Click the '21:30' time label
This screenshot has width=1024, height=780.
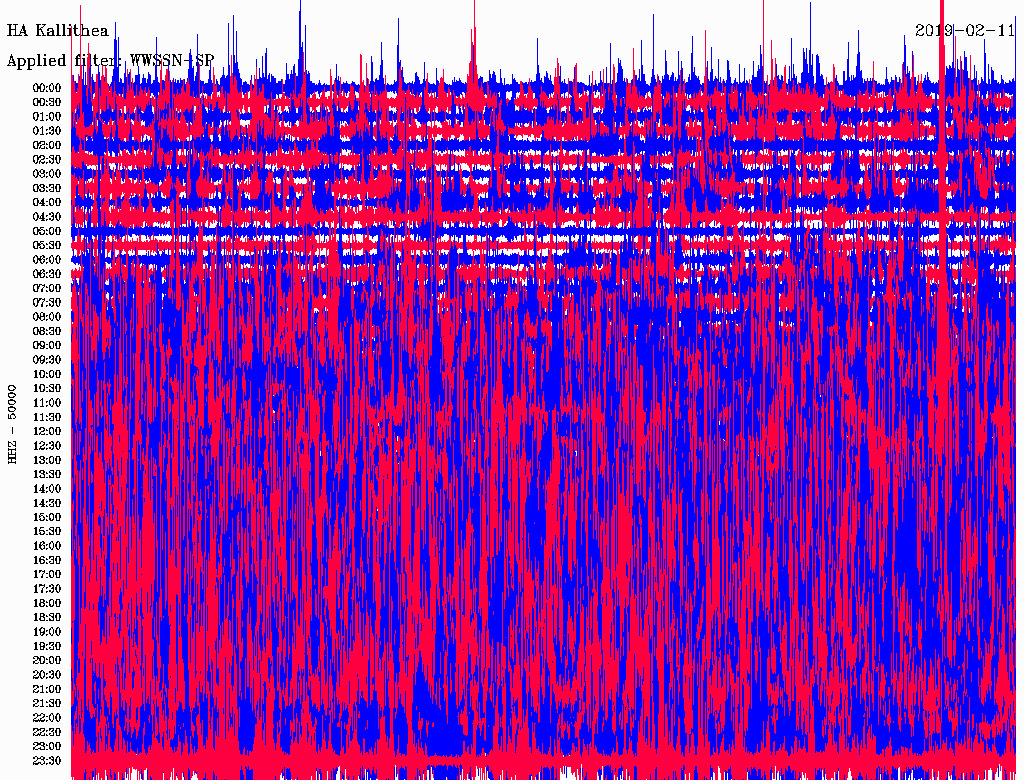(x=47, y=704)
